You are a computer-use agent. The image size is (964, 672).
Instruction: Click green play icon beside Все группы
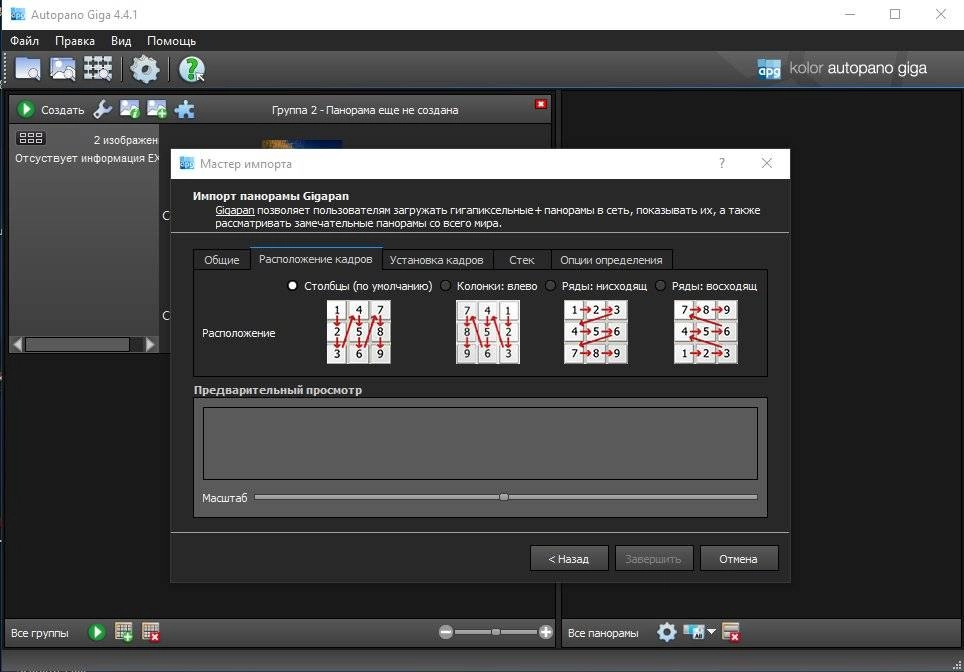pos(97,632)
